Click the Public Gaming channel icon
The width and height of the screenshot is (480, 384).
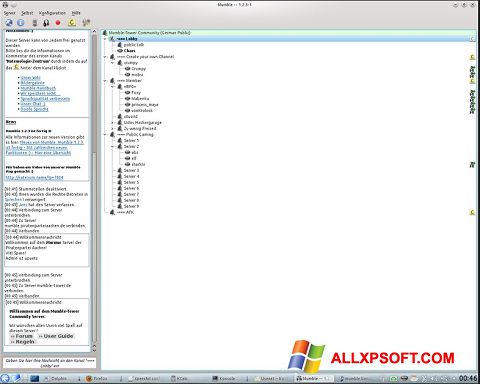pos(112,135)
